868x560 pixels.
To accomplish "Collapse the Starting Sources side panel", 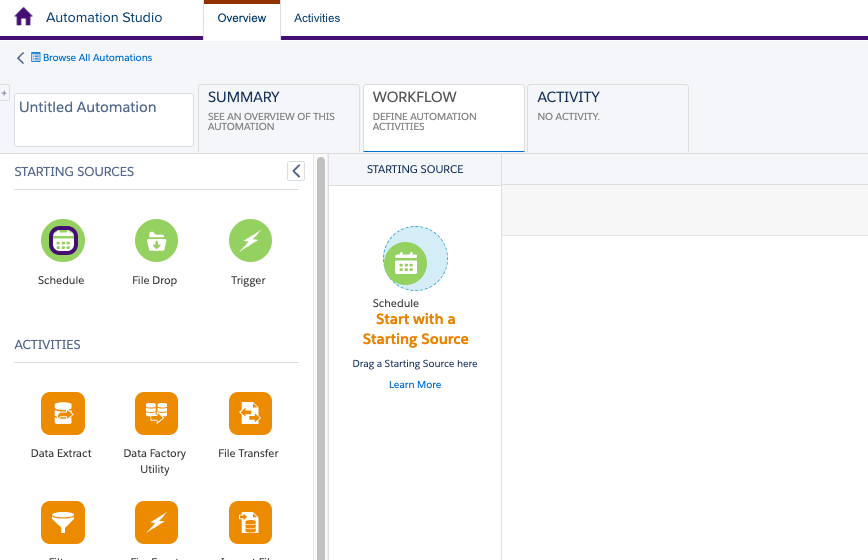I will click(x=296, y=171).
